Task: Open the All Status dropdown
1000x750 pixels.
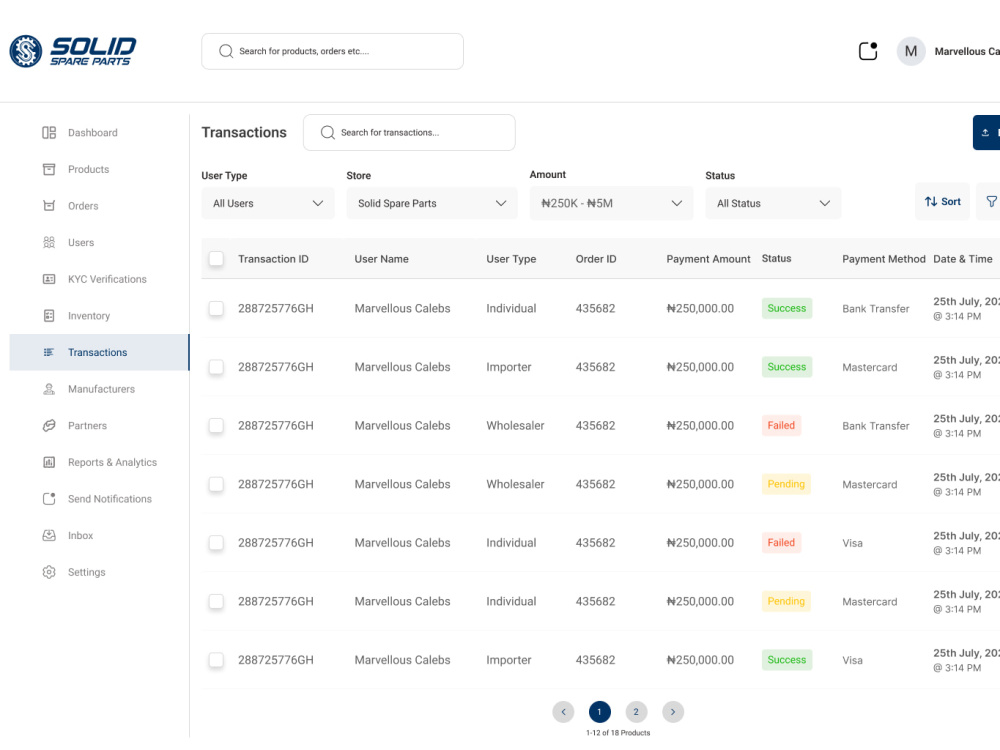Action: 773,203
